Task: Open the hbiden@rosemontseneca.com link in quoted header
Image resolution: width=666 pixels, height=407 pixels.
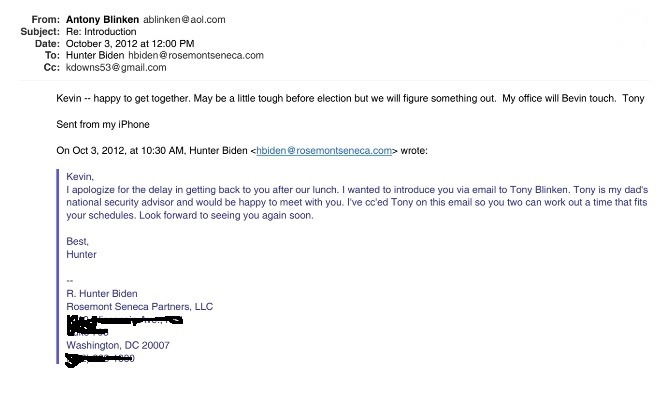Action: pyautogui.click(x=324, y=151)
